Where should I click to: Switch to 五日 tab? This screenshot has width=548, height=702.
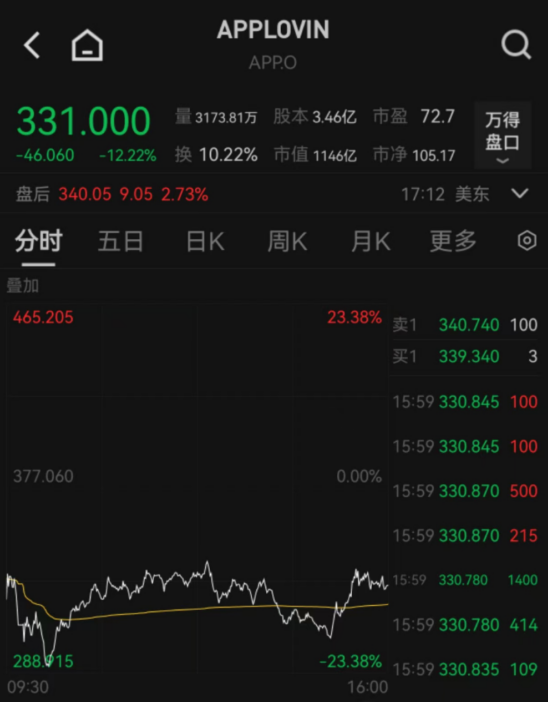click(120, 241)
